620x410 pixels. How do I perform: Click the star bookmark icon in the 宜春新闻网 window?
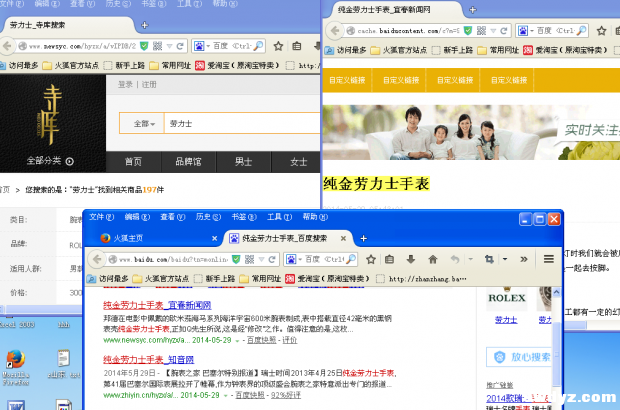tap(601, 30)
